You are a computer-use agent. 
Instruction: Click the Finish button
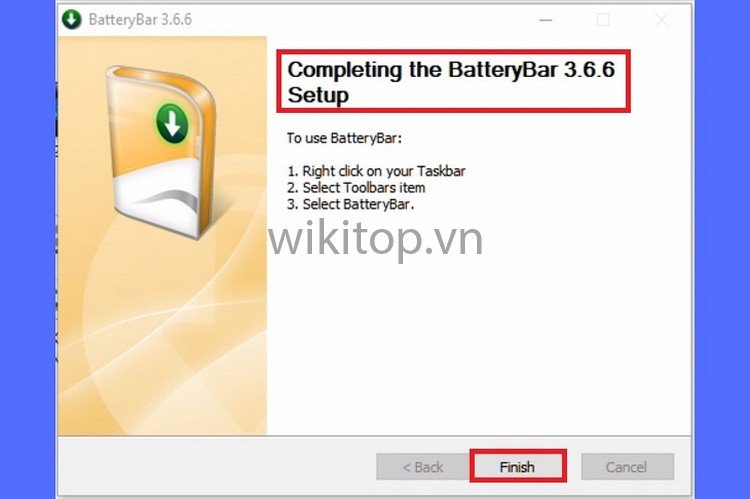coord(518,466)
